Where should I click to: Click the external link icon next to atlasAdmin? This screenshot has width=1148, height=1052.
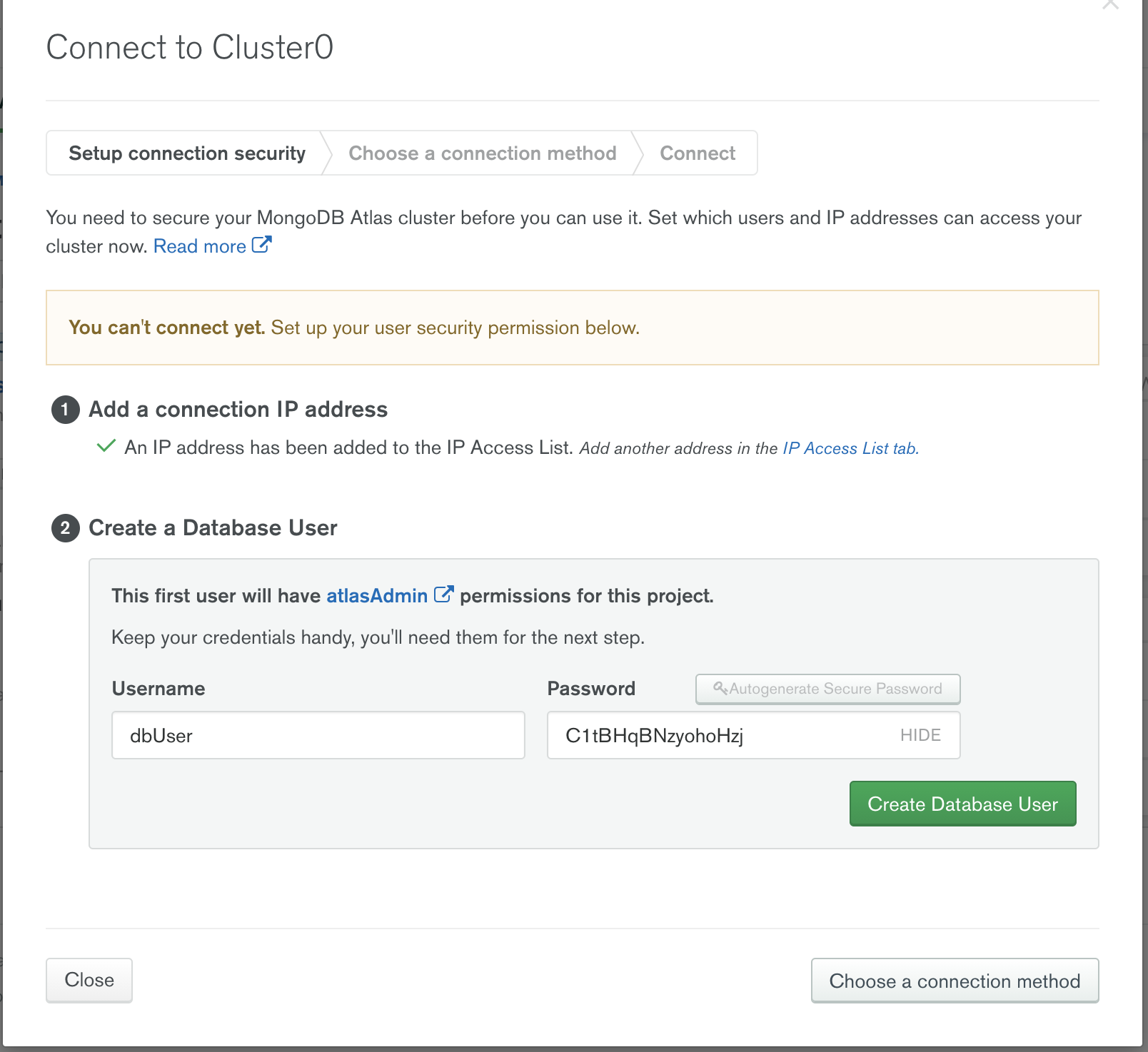tap(443, 595)
